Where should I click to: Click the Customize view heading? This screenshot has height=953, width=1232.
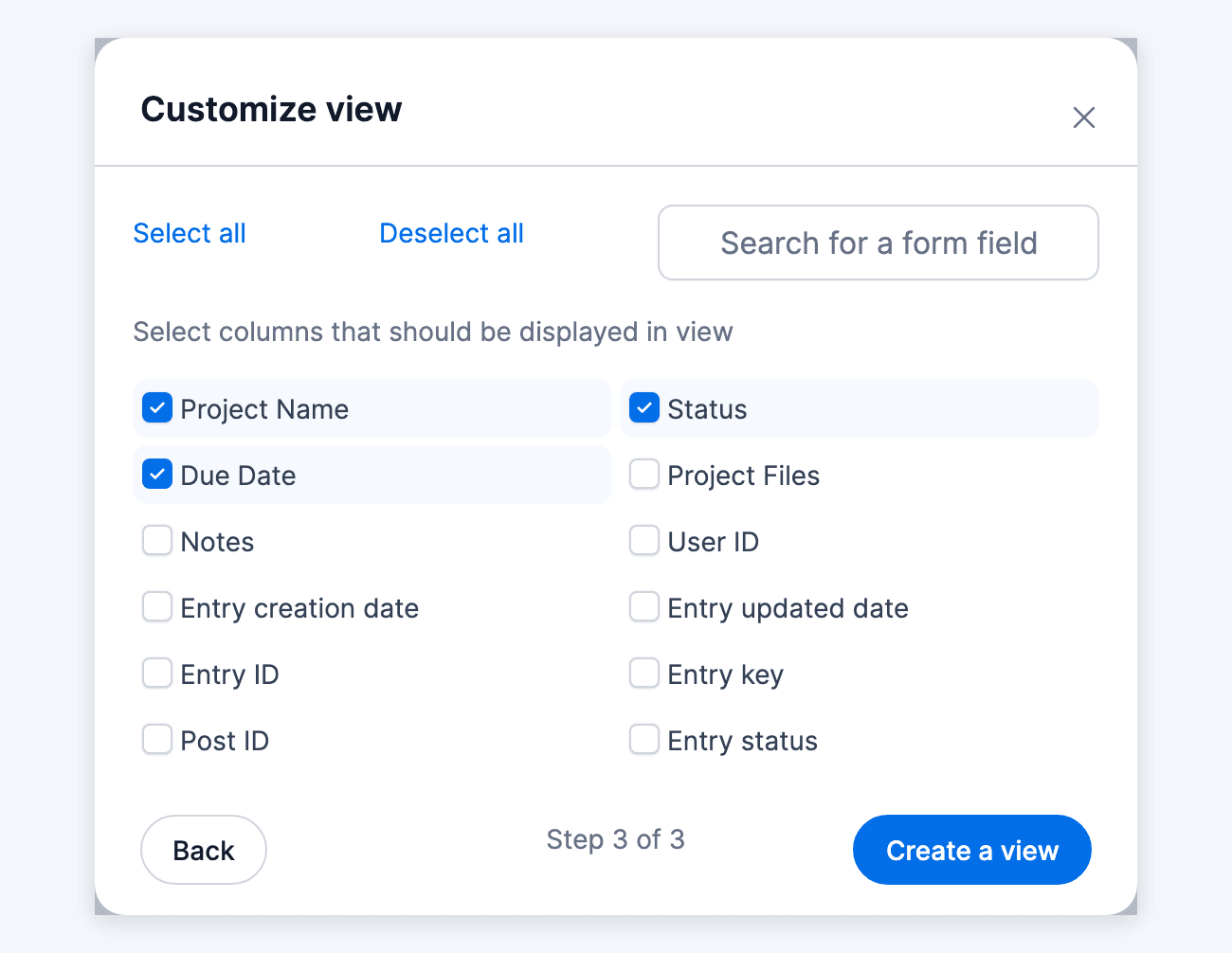(272, 109)
